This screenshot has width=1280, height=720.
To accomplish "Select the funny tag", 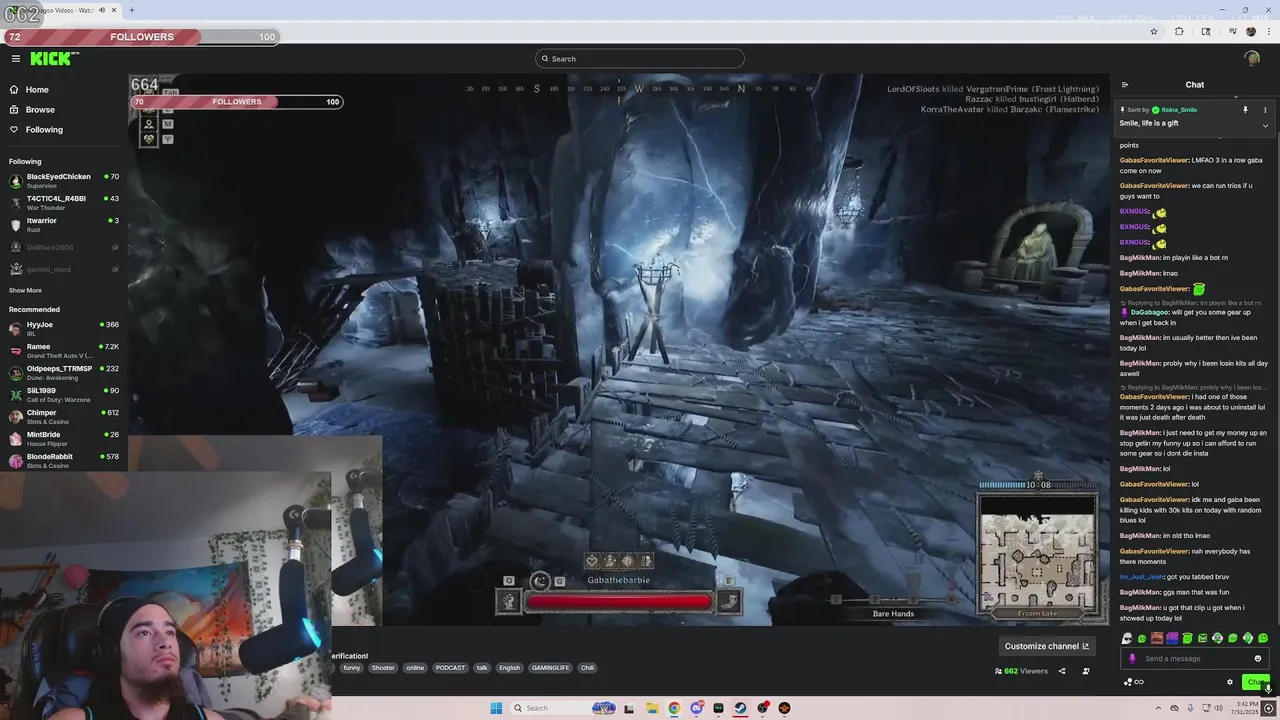I will click(352, 668).
